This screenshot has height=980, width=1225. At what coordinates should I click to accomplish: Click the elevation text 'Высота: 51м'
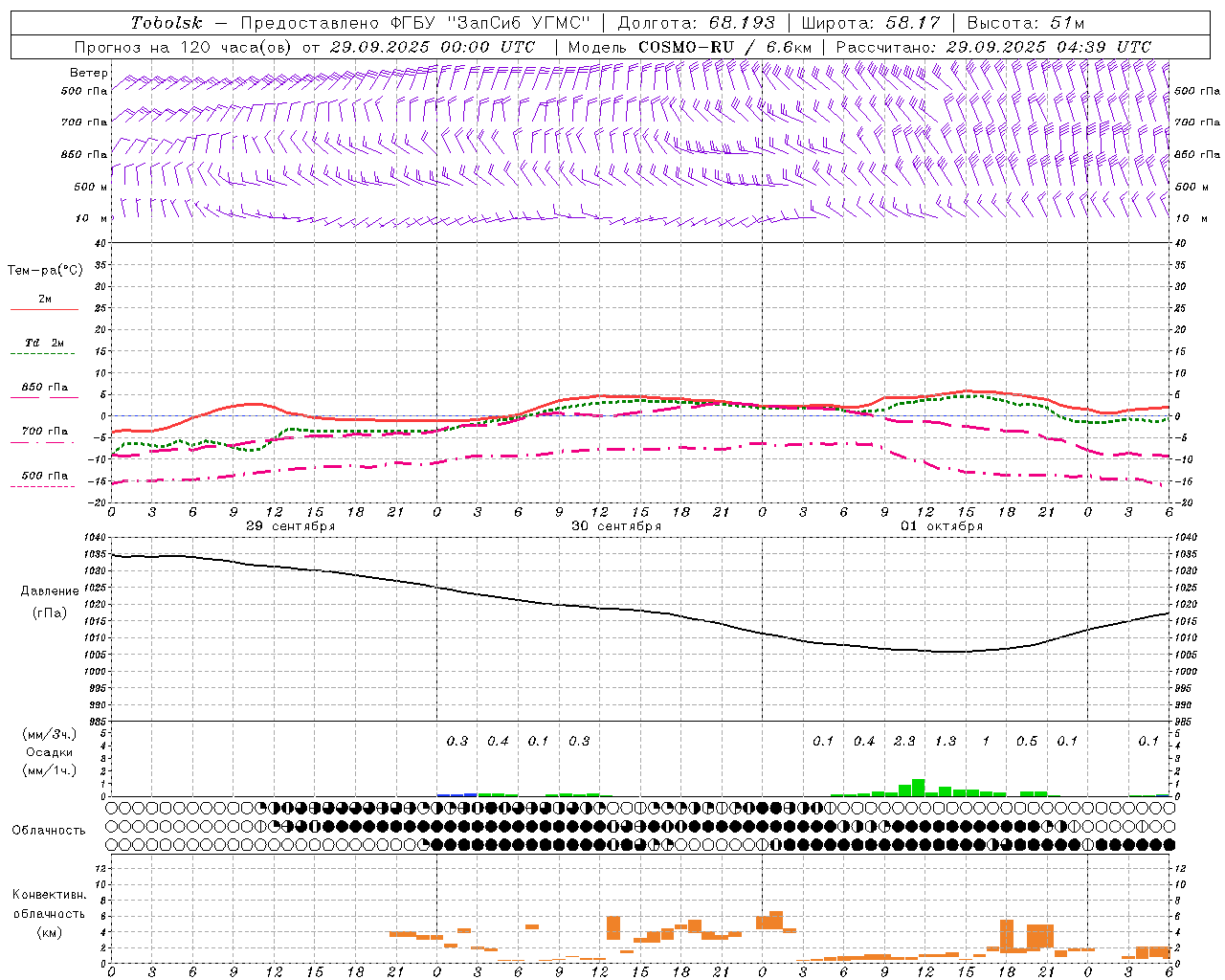1026,23
